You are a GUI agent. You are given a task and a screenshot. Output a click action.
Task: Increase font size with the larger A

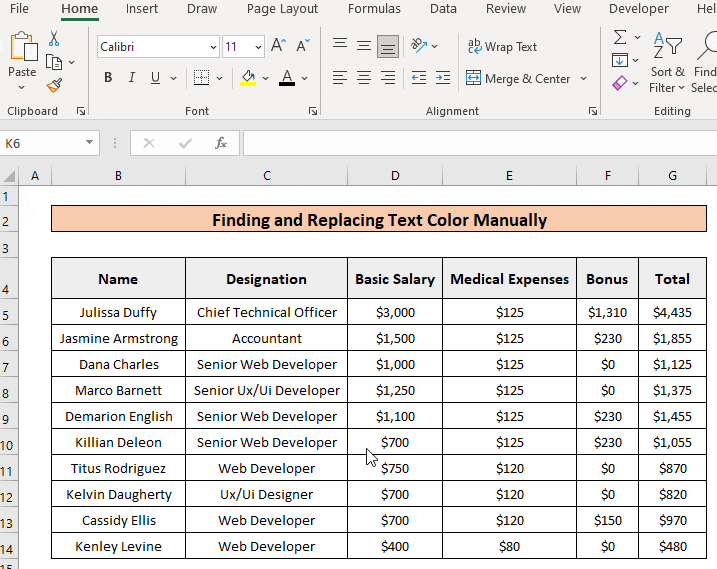click(x=278, y=46)
